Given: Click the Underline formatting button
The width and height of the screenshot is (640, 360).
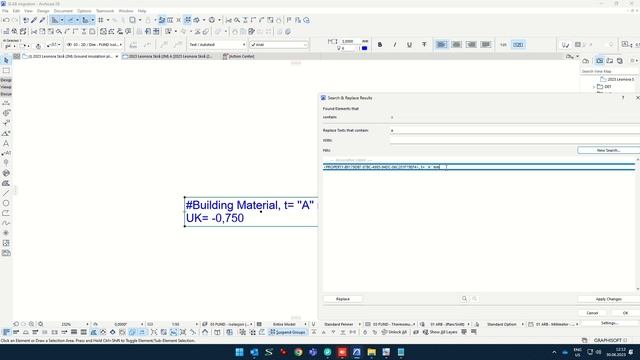Looking at the screenshot, I should [x=409, y=44].
